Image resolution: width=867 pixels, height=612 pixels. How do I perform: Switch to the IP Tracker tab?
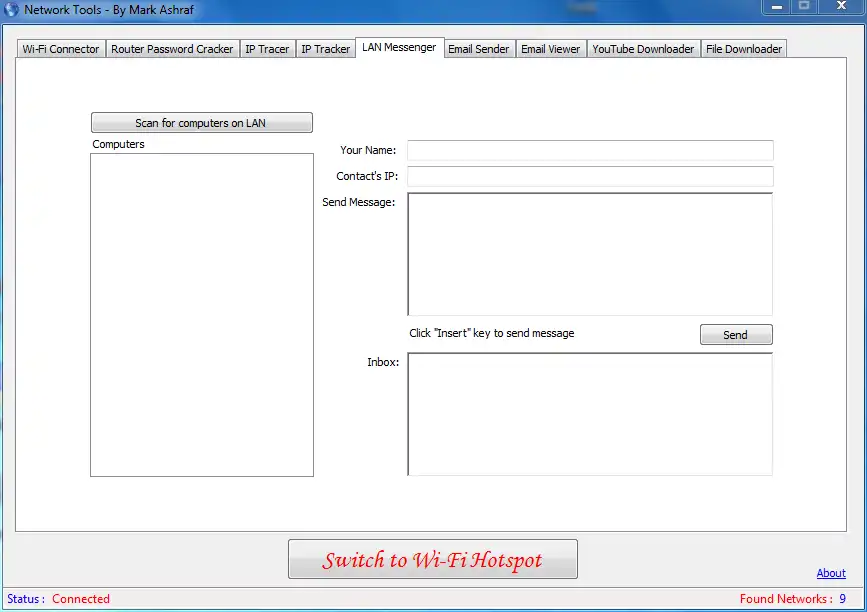(326, 49)
